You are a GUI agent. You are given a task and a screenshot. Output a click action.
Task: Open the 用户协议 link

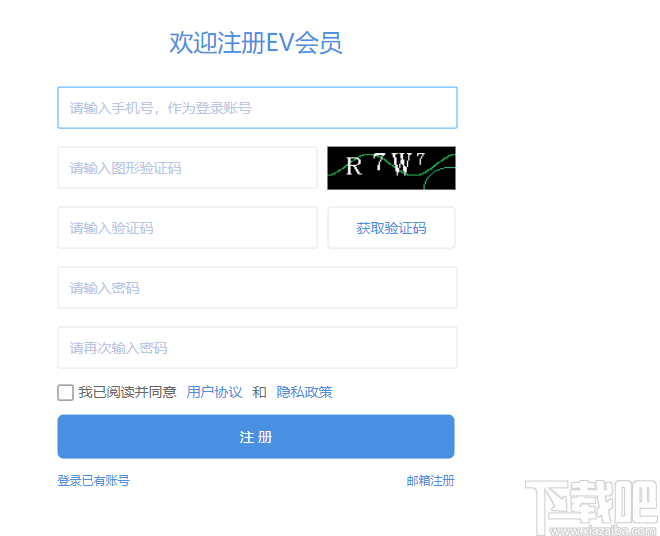coord(214,392)
